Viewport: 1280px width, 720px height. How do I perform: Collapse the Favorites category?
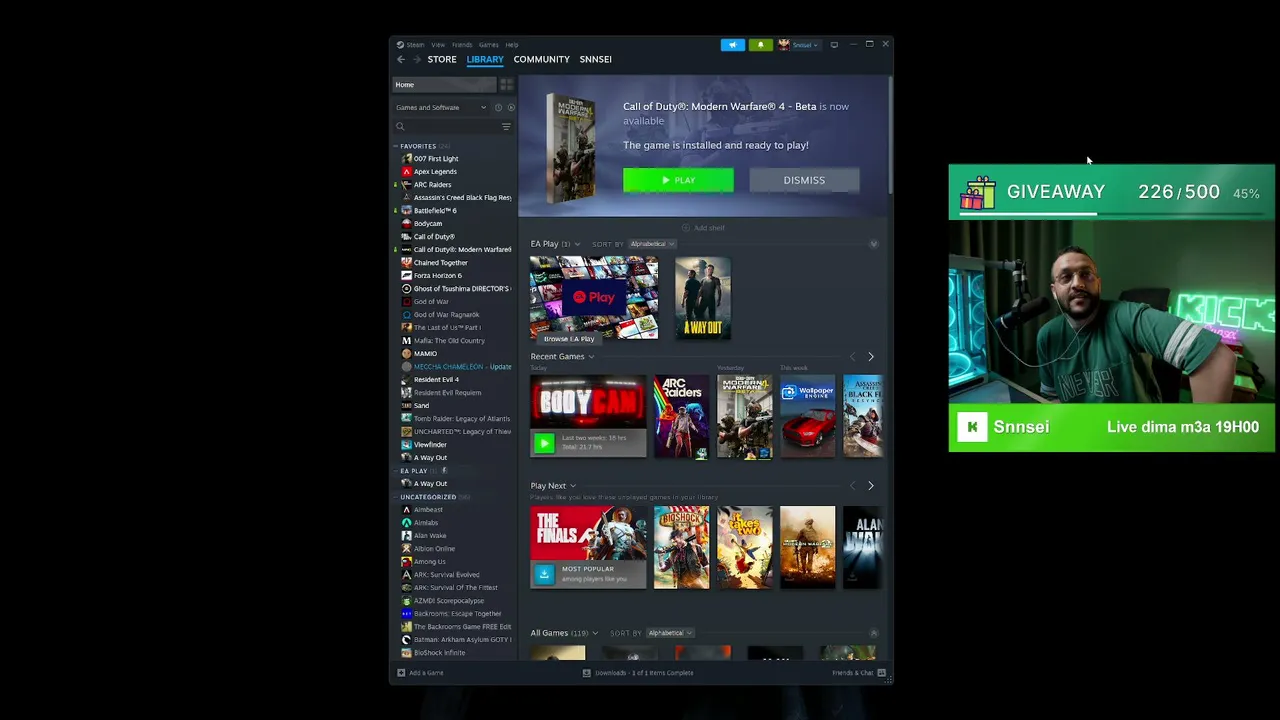tap(395, 146)
